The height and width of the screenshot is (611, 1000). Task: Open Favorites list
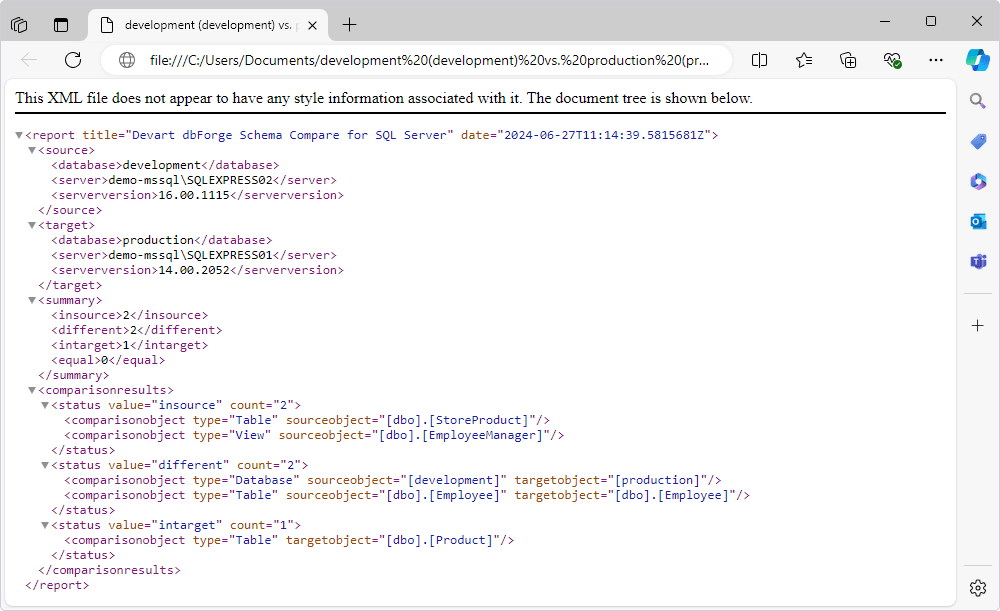click(x=804, y=60)
